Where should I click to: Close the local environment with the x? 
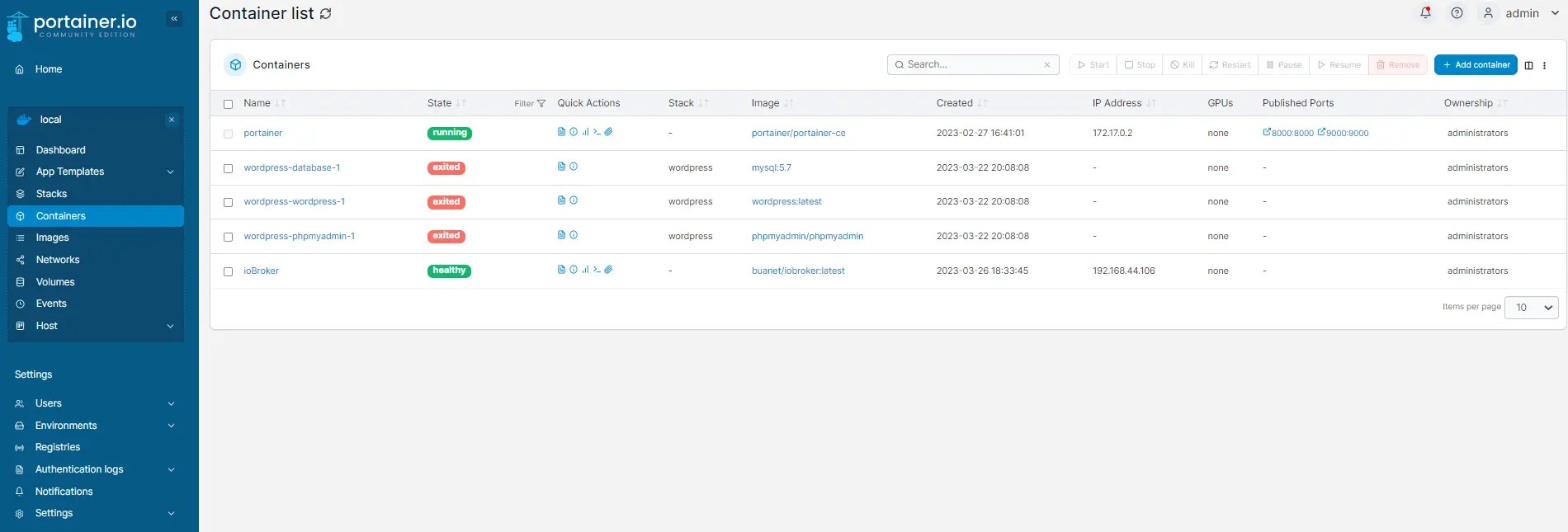point(172,120)
